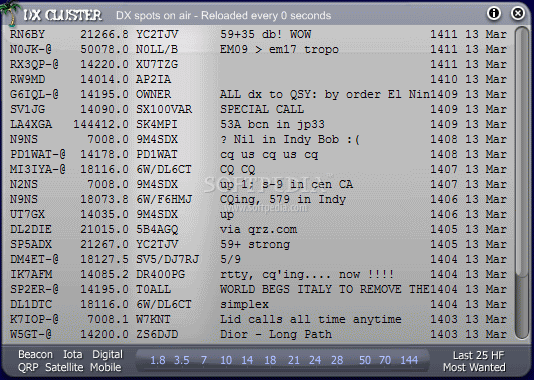The image size is (534, 380).
Task: Filter spots by Satellite
Action: tap(64, 367)
